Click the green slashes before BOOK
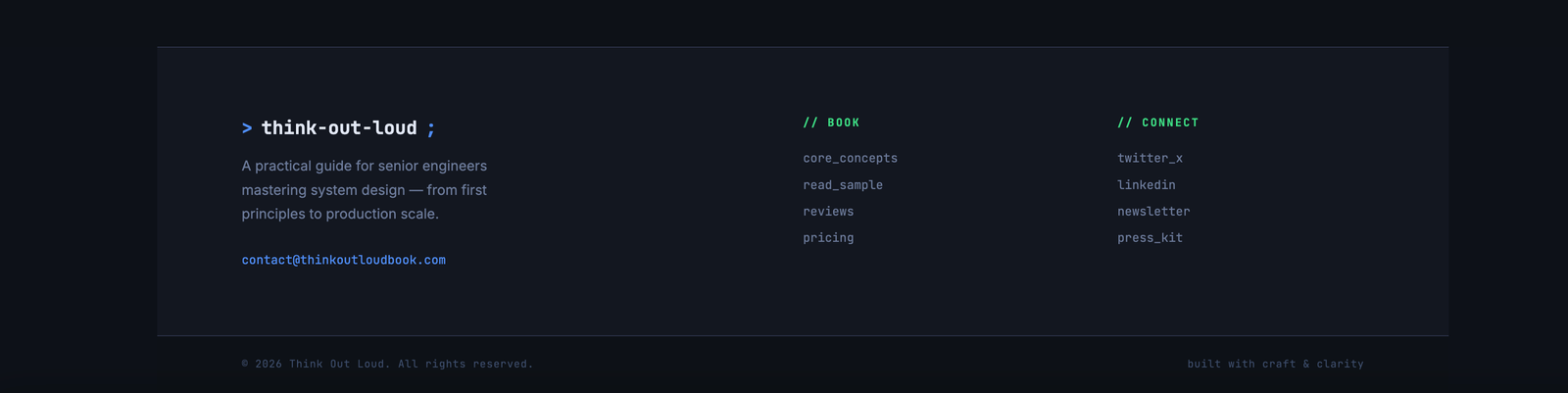This screenshot has height=393, width=1568. point(810,123)
